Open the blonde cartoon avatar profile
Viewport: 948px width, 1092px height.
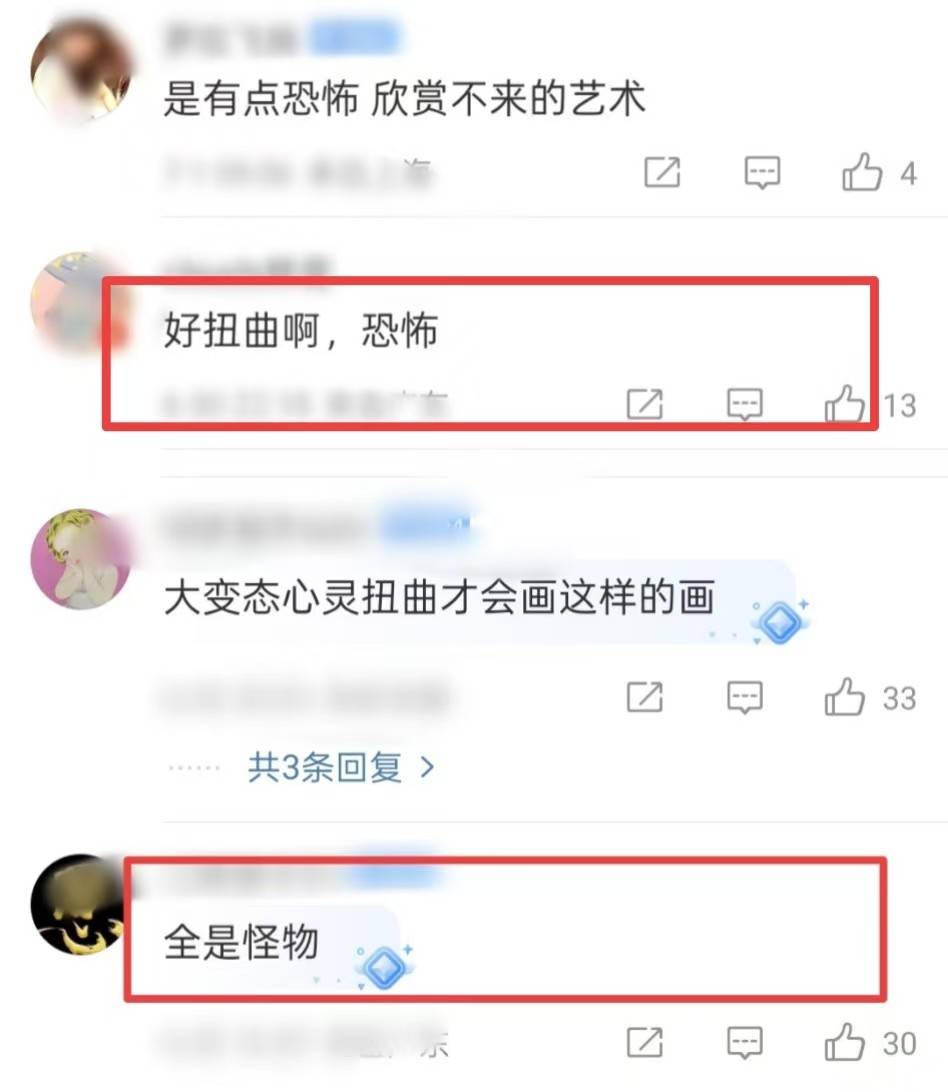pos(81,559)
